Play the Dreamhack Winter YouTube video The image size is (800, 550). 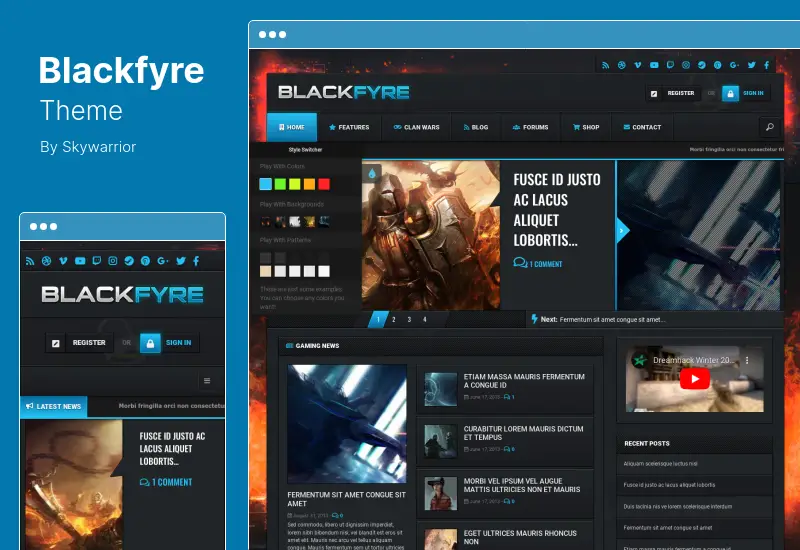692,378
